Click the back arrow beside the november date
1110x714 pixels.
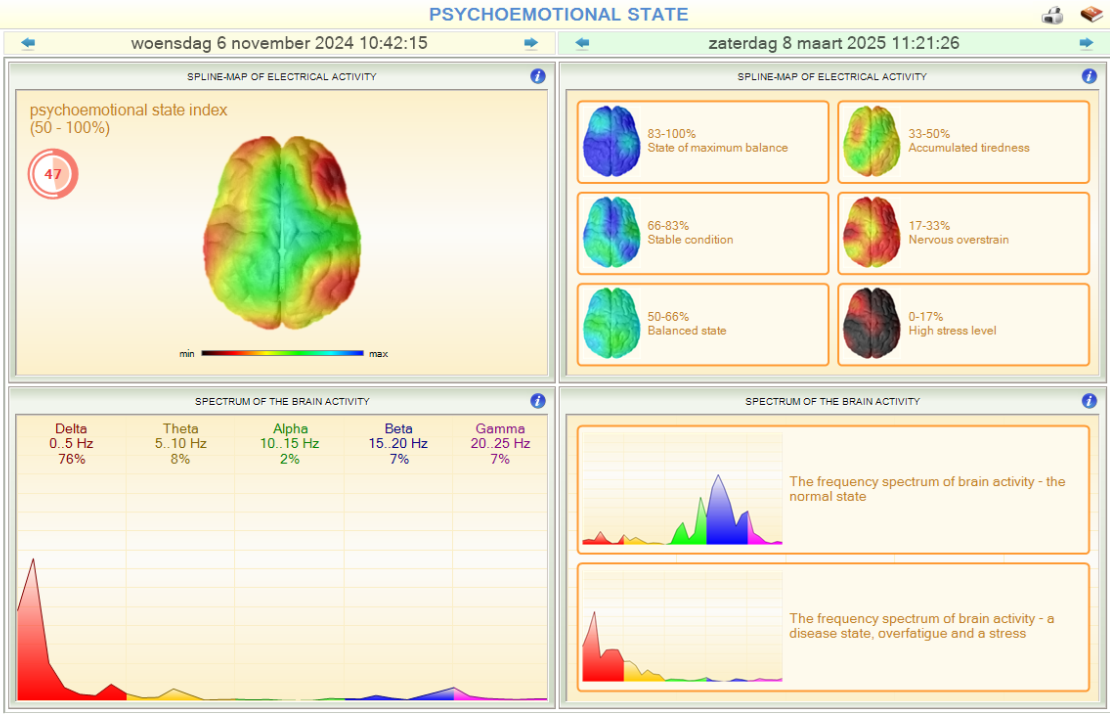[x=26, y=43]
